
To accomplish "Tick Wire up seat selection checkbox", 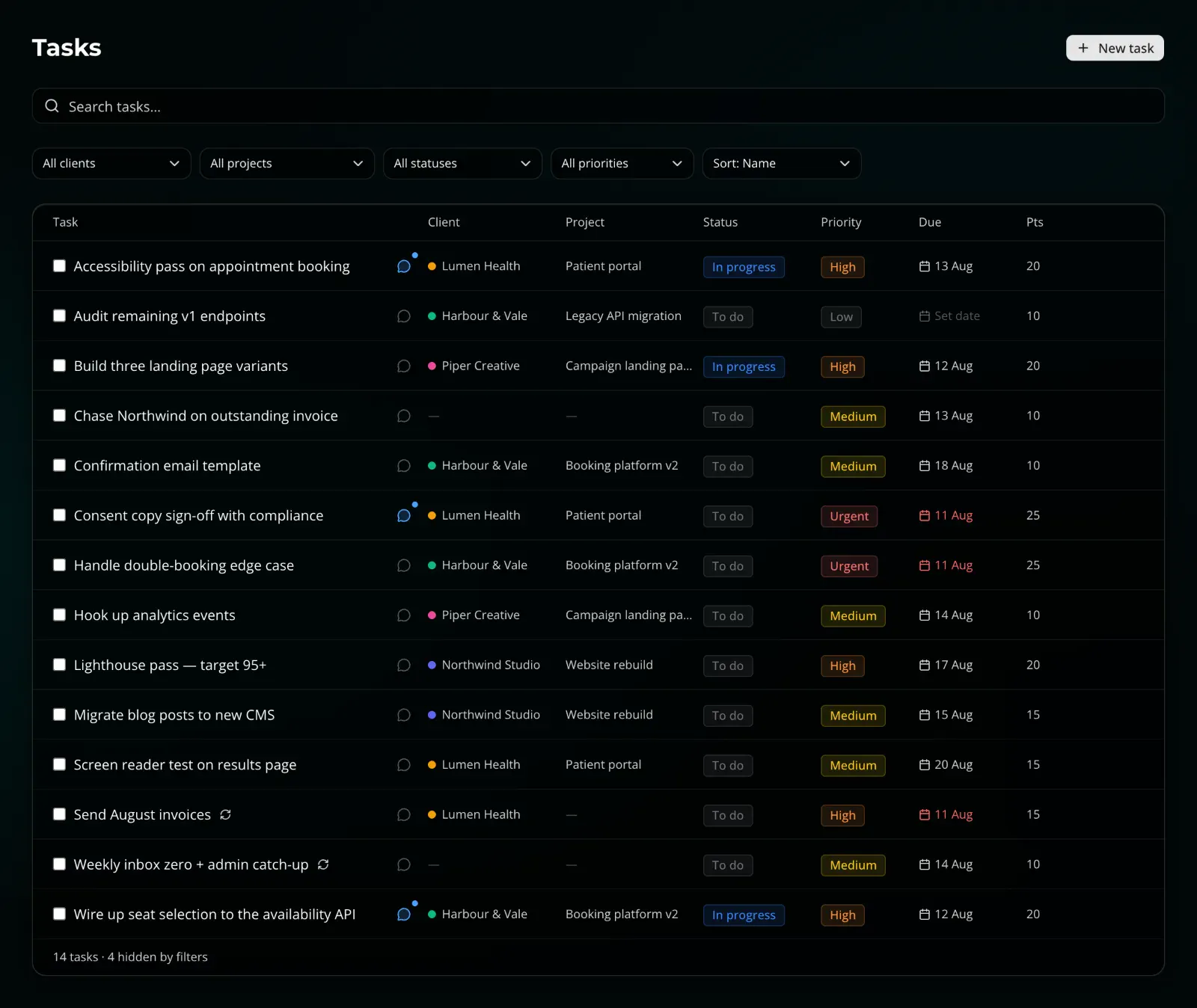I will point(59,914).
